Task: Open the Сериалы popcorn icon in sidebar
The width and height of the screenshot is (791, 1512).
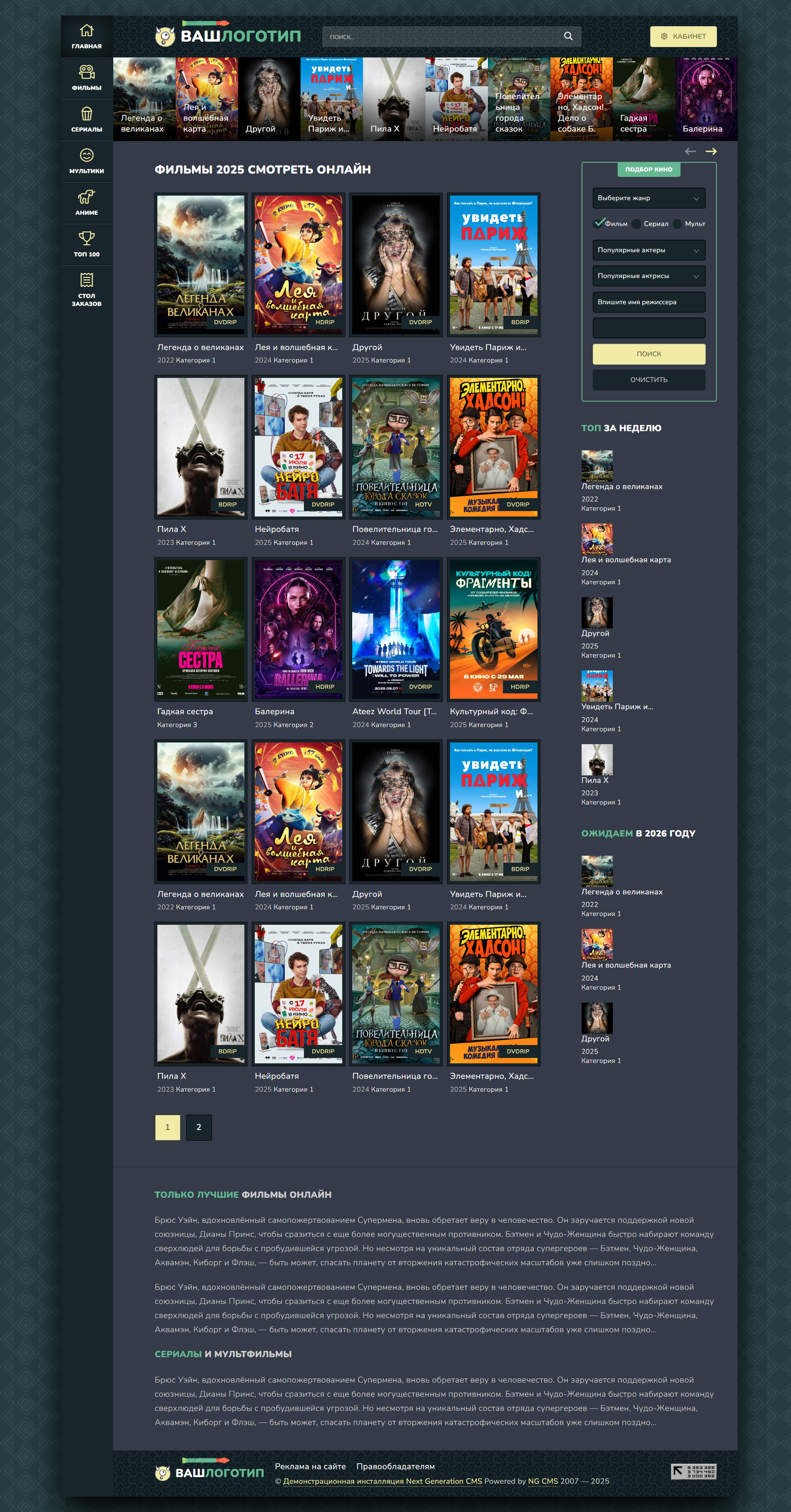Action: coord(86,114)
